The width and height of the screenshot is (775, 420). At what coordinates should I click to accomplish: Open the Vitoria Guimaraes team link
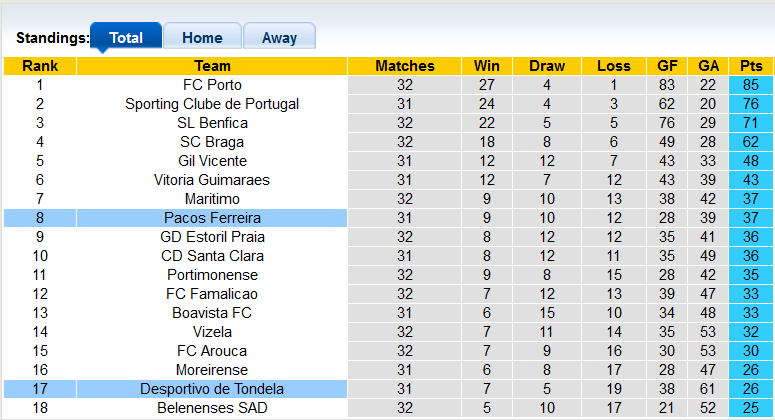212,180
